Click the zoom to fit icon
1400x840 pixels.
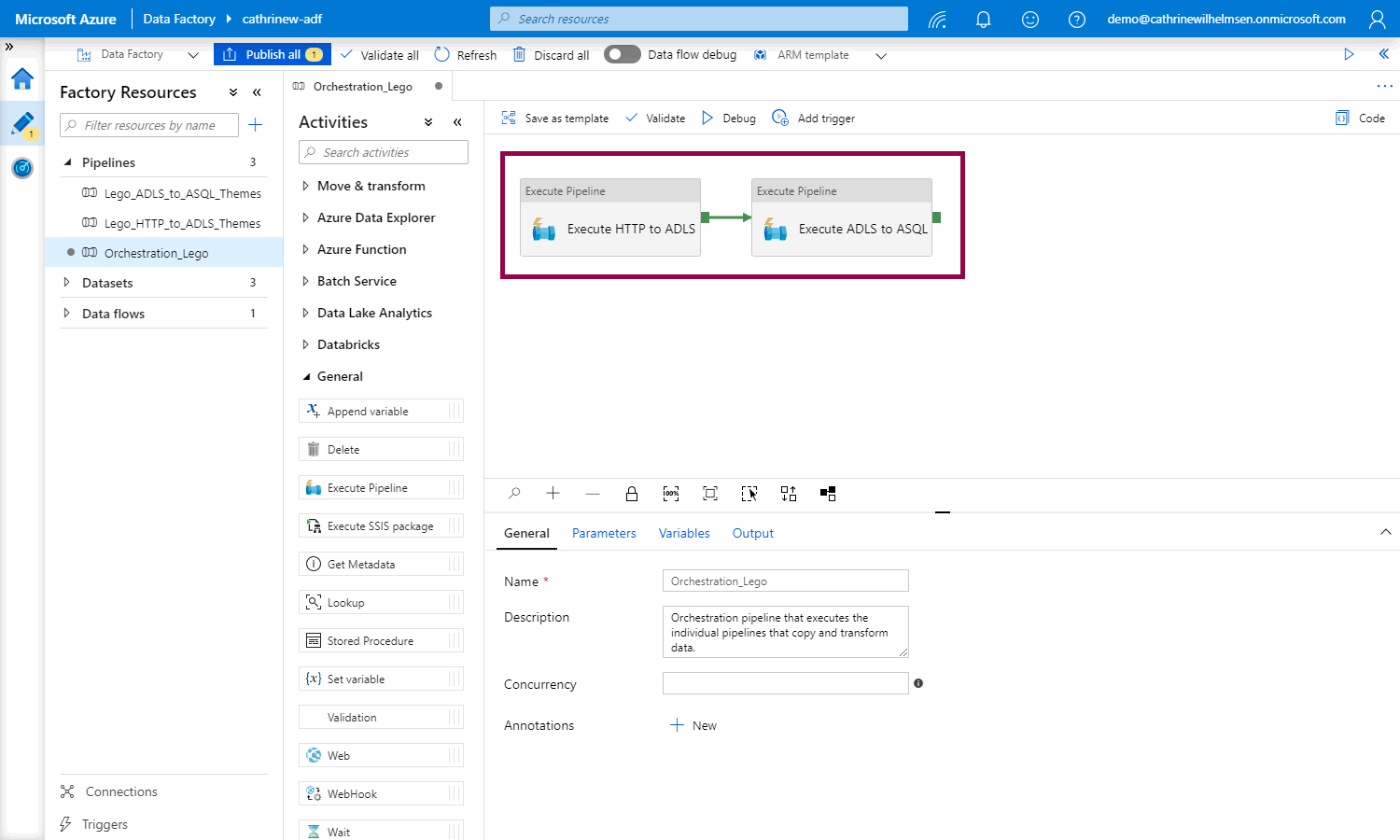coord(710,494)
